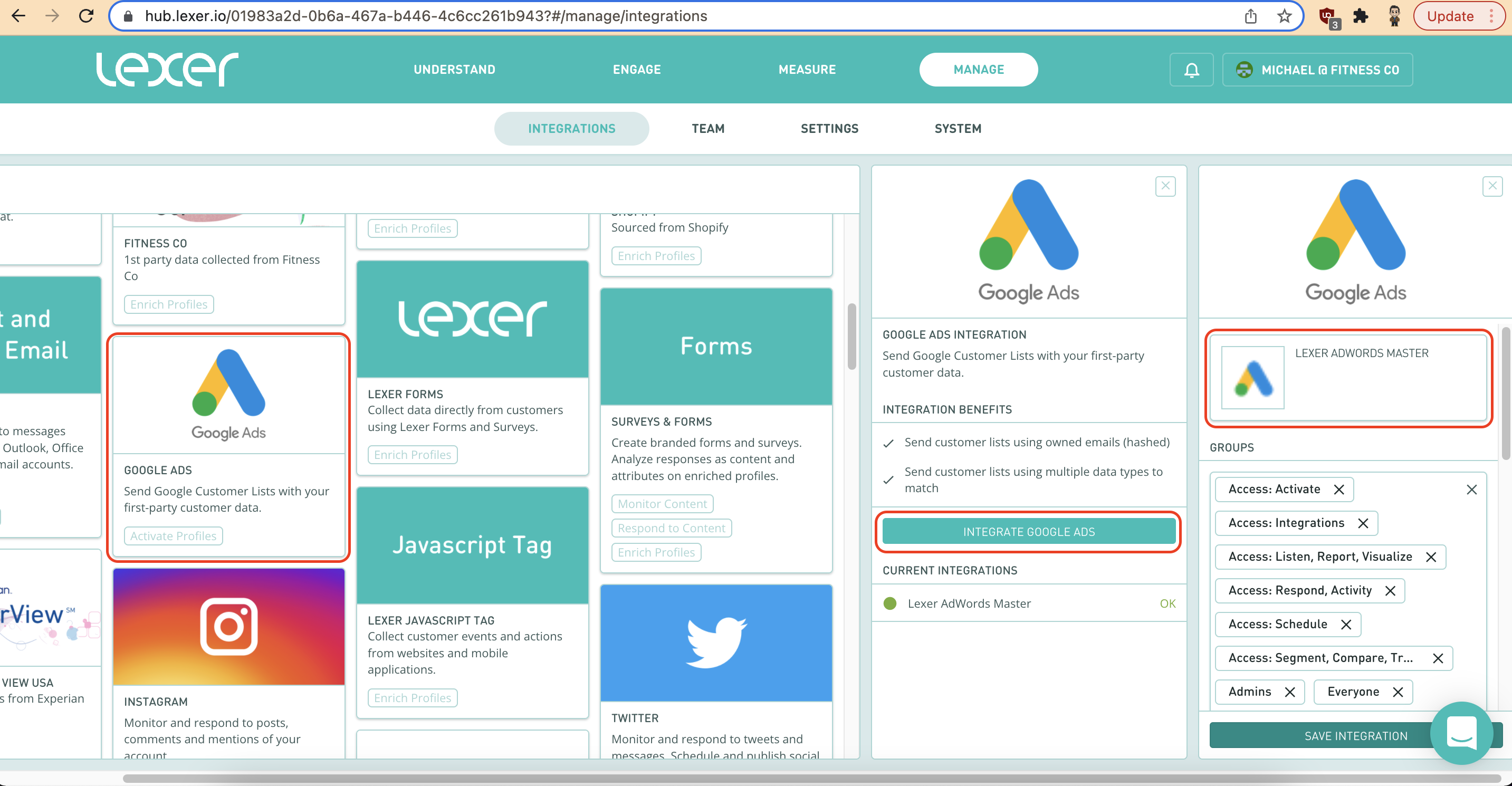
Task: Open the Michael @ Fitness Co account menu
Action: [1317, 70]
